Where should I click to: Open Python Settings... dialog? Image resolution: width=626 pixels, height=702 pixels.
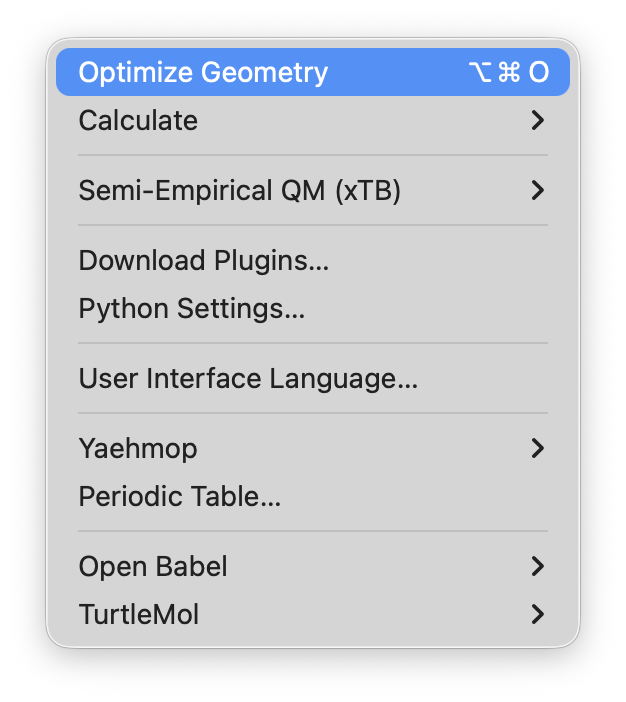click(x=191, y=309)
